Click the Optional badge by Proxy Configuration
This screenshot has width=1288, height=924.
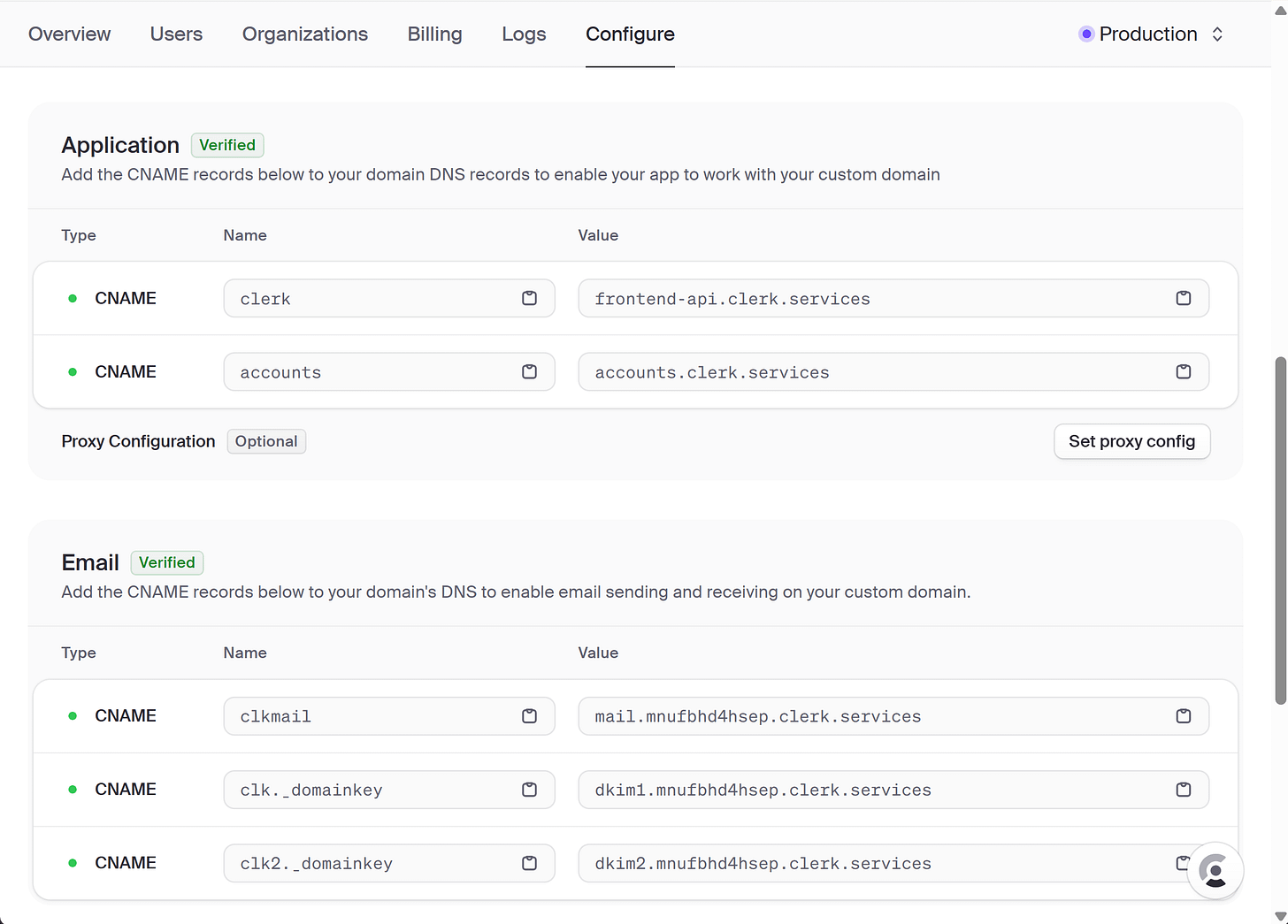(x=266, y=441)
